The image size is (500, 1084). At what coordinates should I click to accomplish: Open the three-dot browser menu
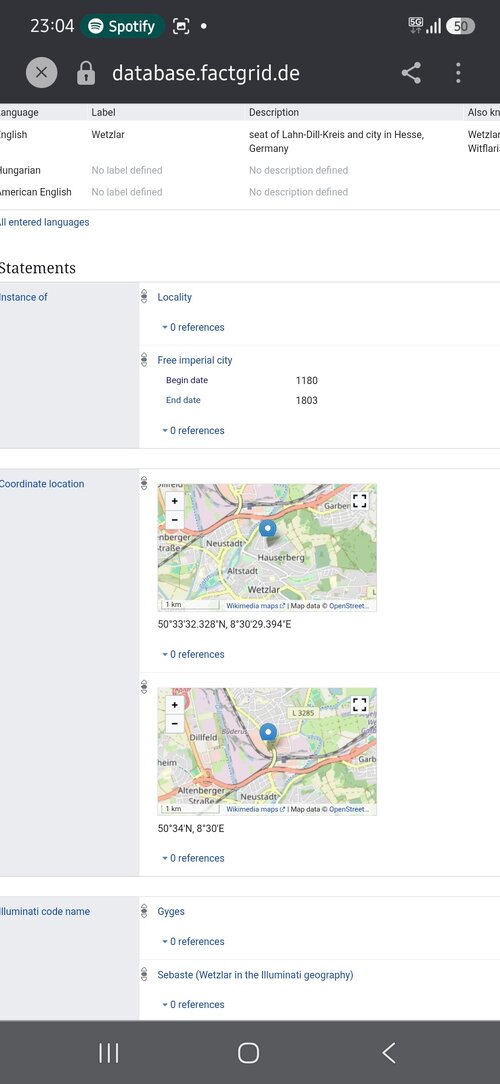(458, 73)
